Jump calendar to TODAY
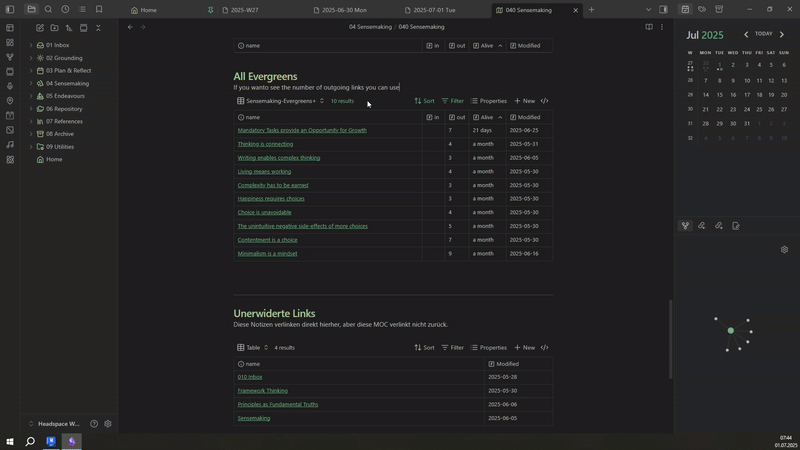 pos(764,34)
